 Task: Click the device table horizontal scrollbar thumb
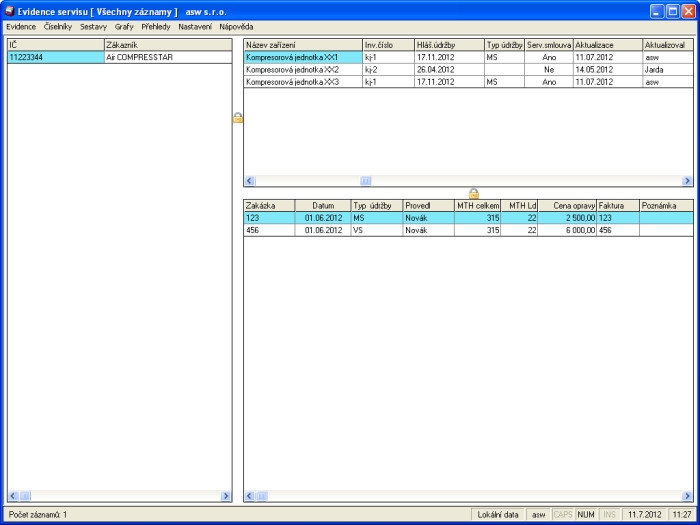(365, 181)
